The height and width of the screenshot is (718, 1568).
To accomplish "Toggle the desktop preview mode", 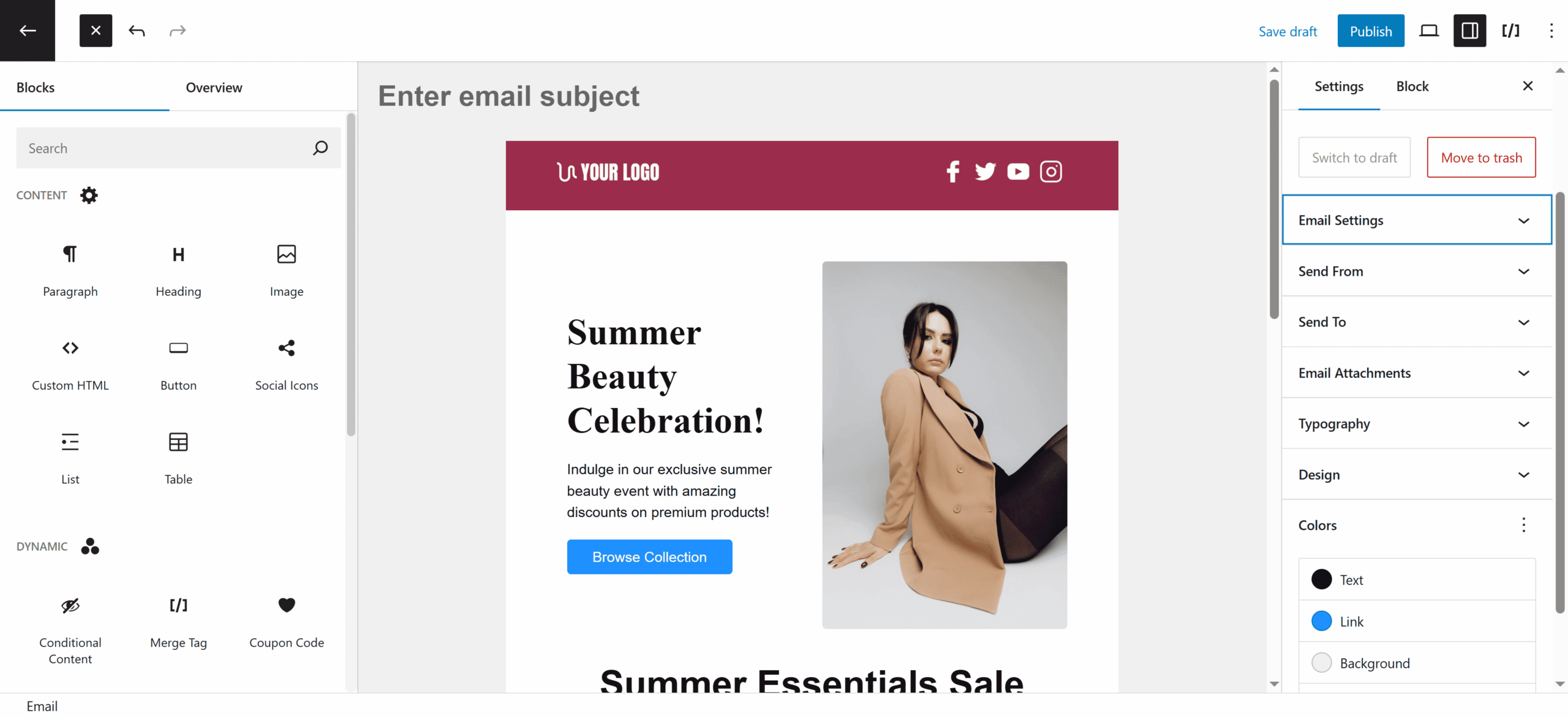I will click(x=1428, y=31).
